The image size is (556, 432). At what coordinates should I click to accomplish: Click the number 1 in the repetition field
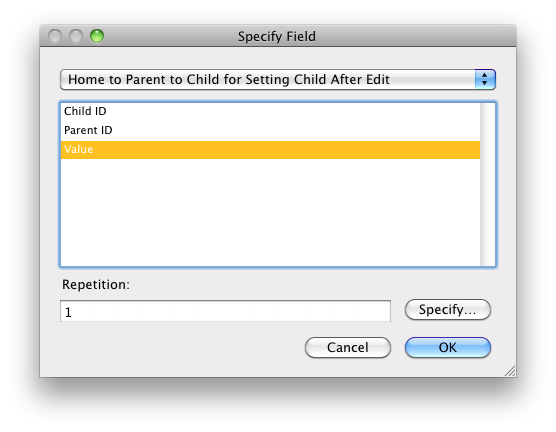point(68,312)
